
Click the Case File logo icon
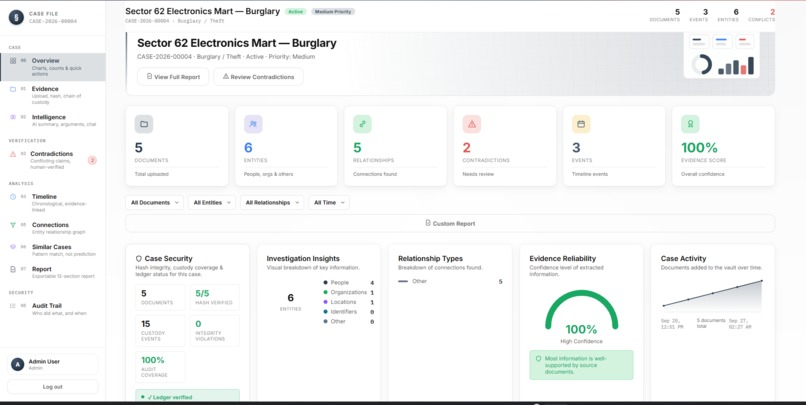16,17
